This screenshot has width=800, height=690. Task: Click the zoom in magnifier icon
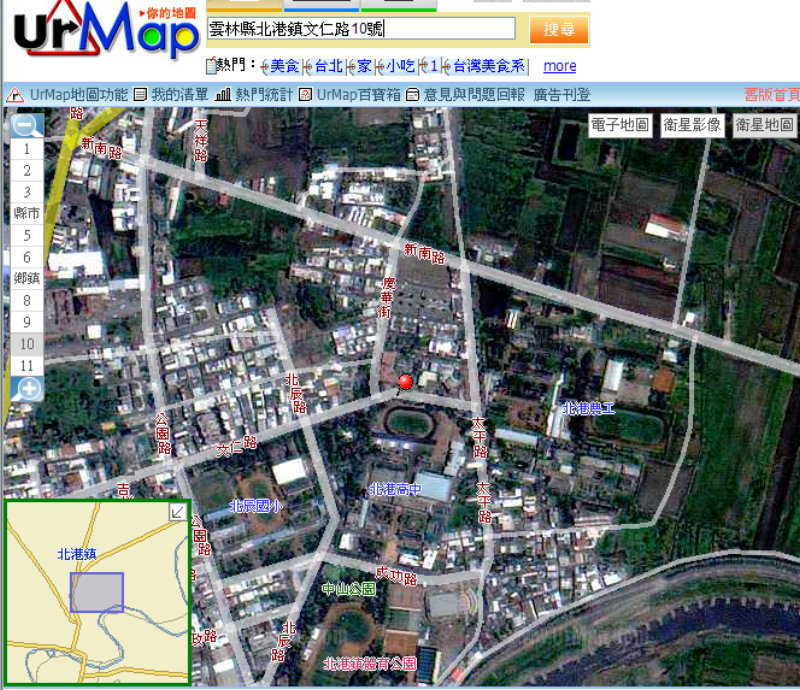[27, 389]
